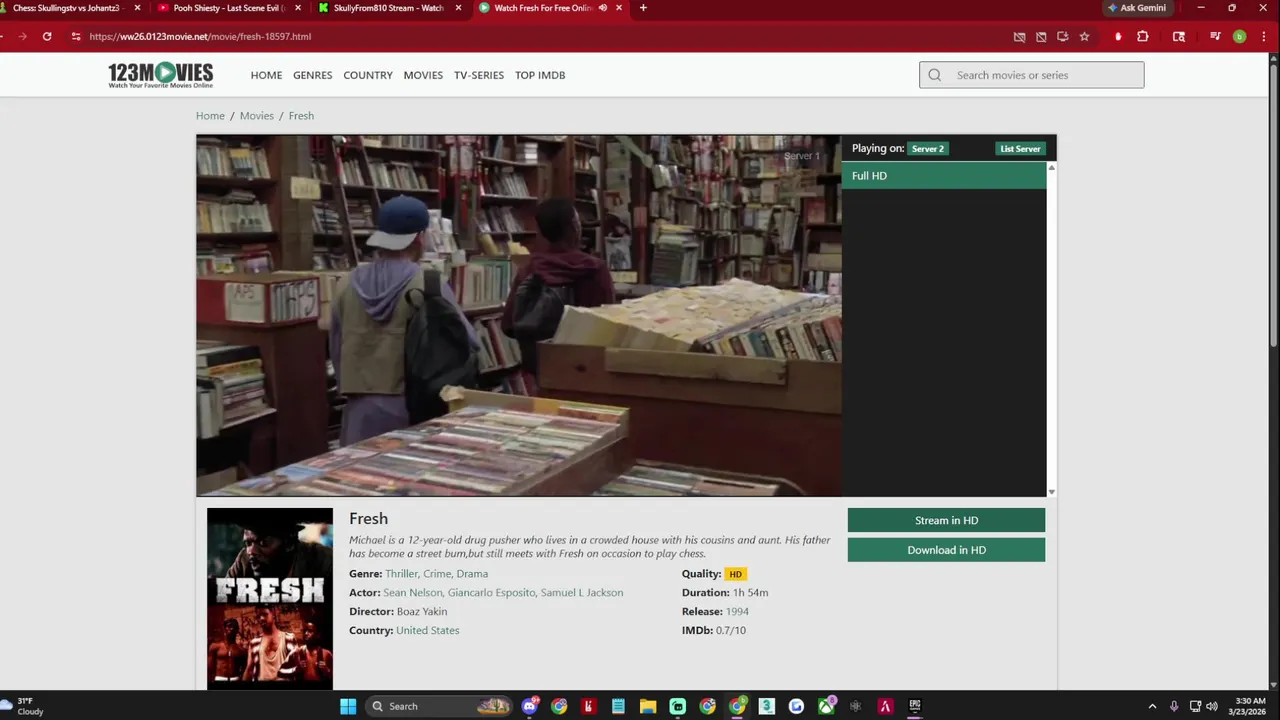Reload the page with the refresh icon
1280x720 pixels.
47,36
